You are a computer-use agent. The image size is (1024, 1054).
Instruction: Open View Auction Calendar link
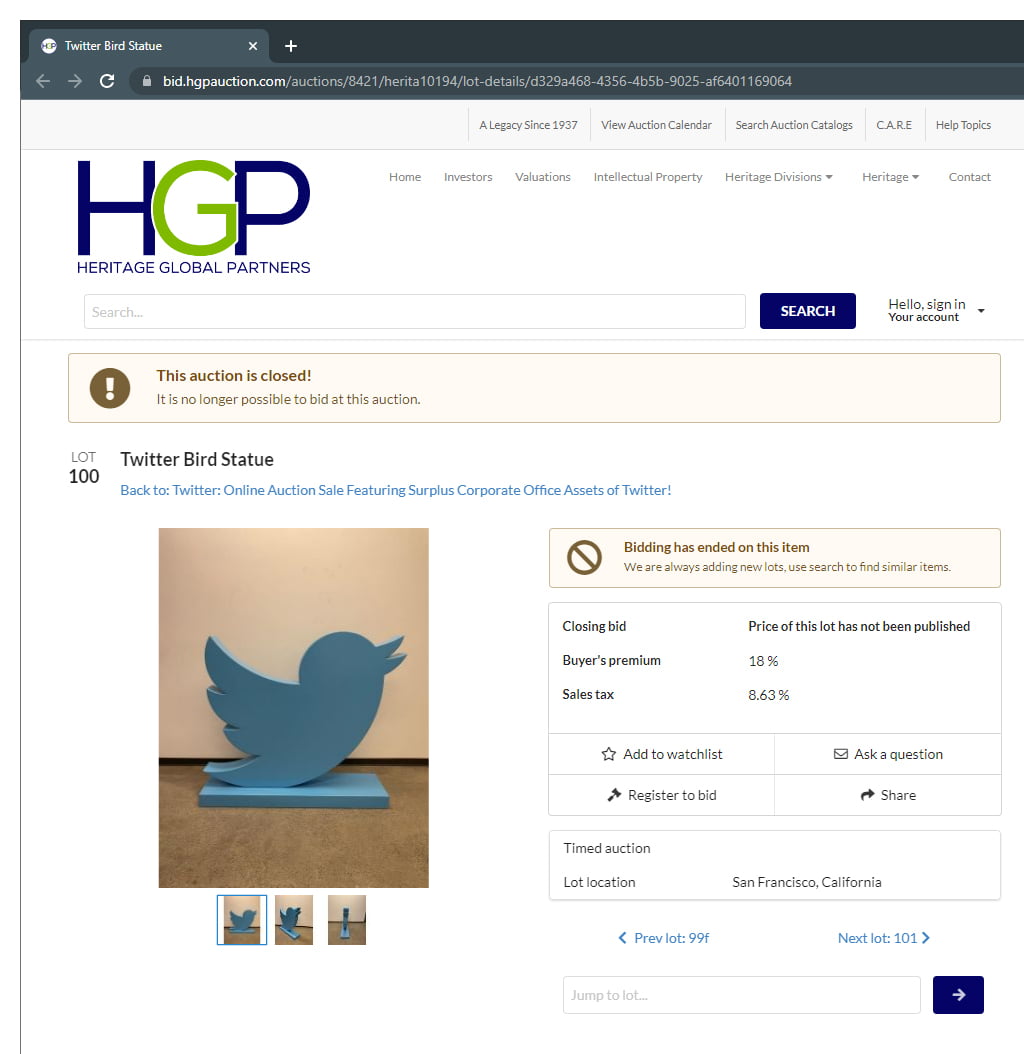tap(656, 125)
